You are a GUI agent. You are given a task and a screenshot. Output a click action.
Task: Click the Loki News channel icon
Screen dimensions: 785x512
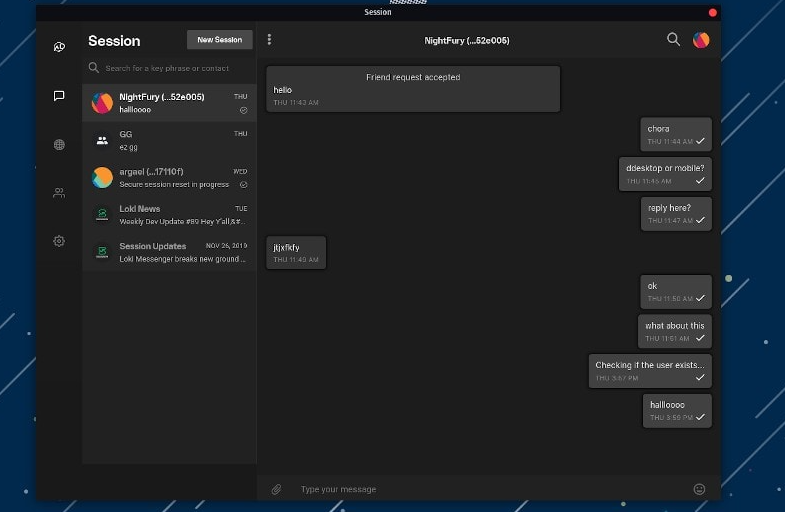102,215
